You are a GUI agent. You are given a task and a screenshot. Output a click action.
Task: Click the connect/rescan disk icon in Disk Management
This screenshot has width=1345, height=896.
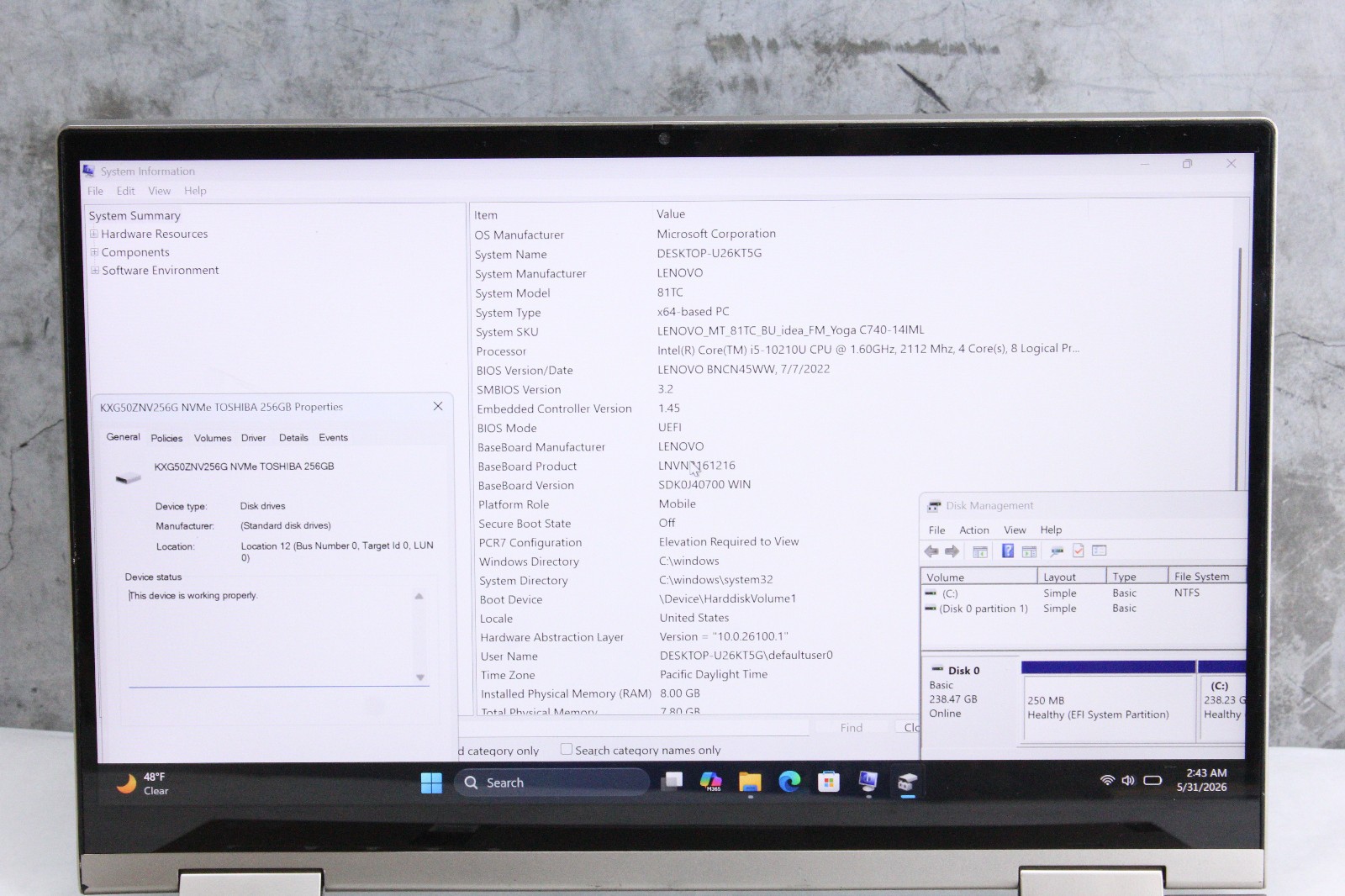[1057, 551]
